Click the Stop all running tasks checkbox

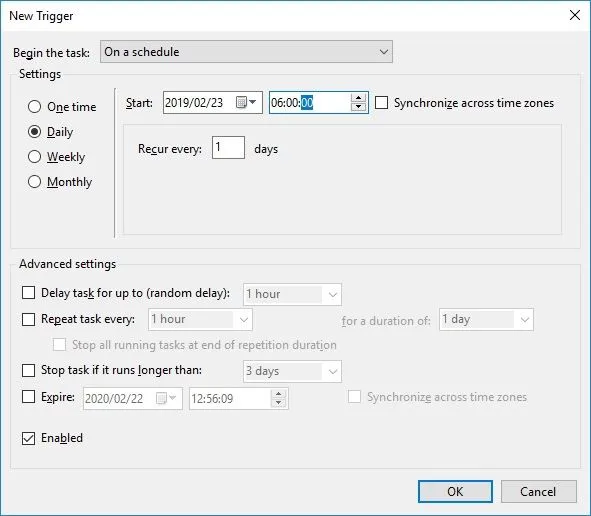point(60,345)
